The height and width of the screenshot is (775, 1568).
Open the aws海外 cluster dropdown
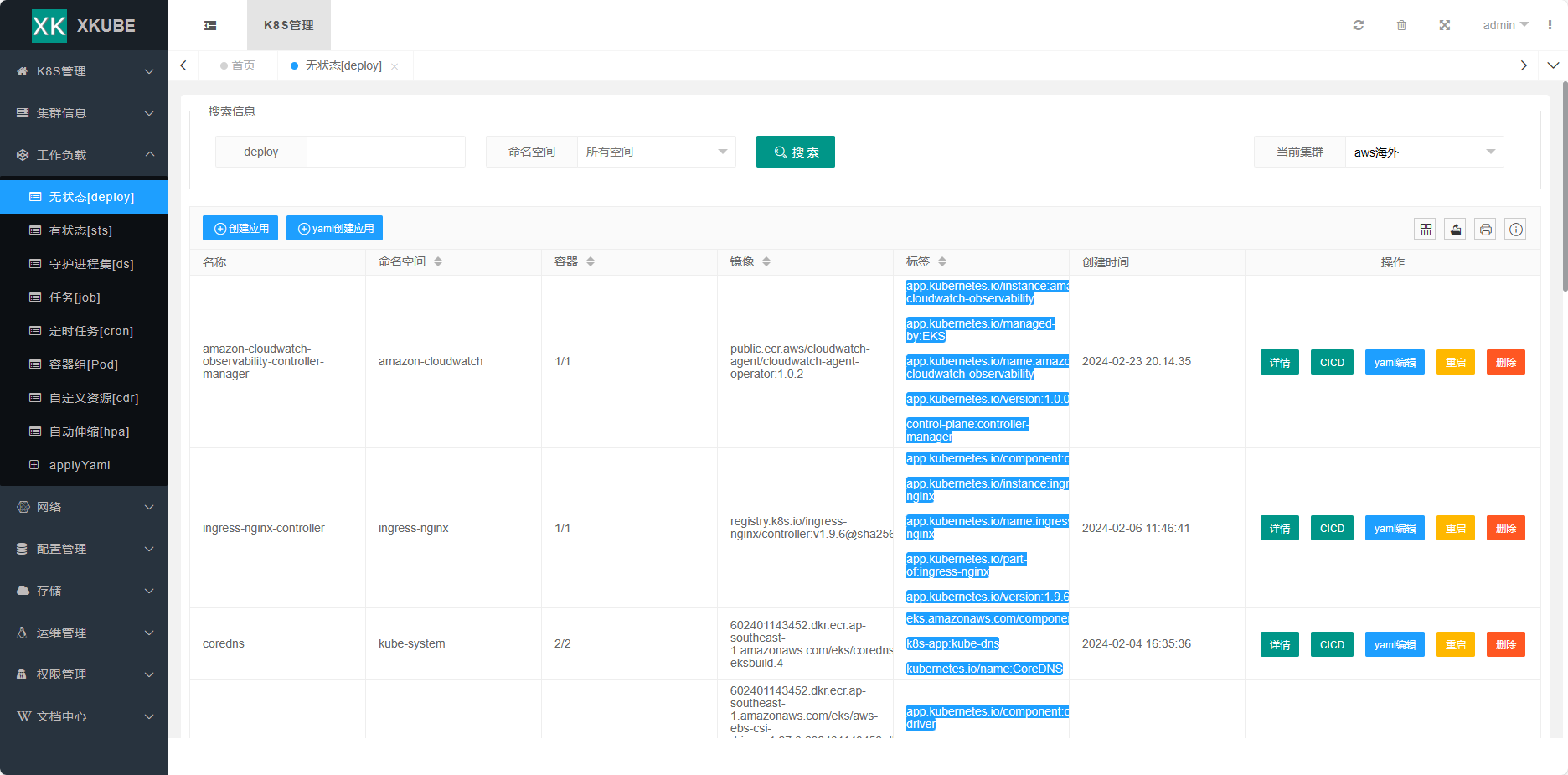pos(1425,152)
